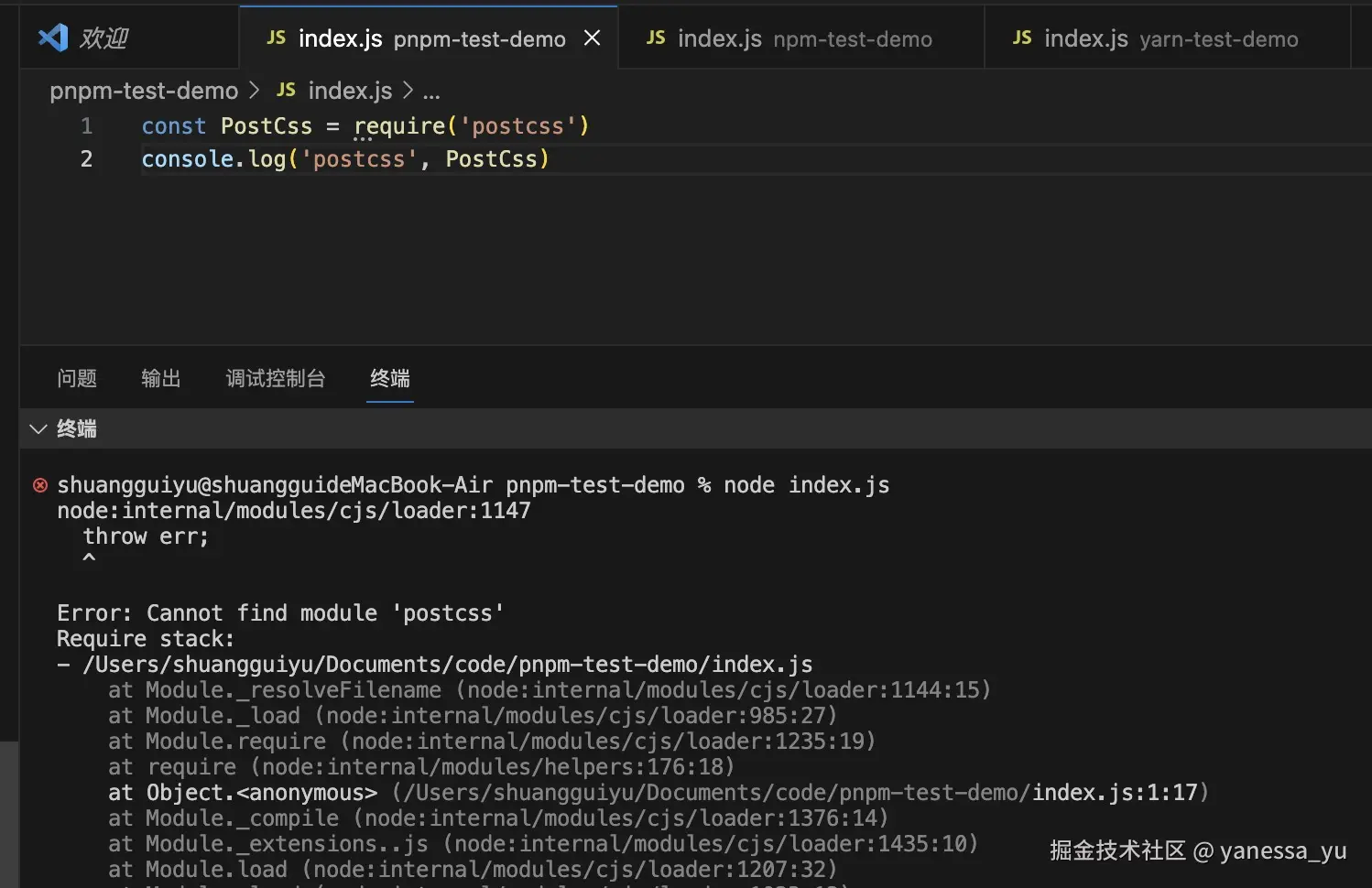The width and height of the screenshot is (1372, 888).
Task: Click line number 1 in gutter
Action: pos(86,126)
